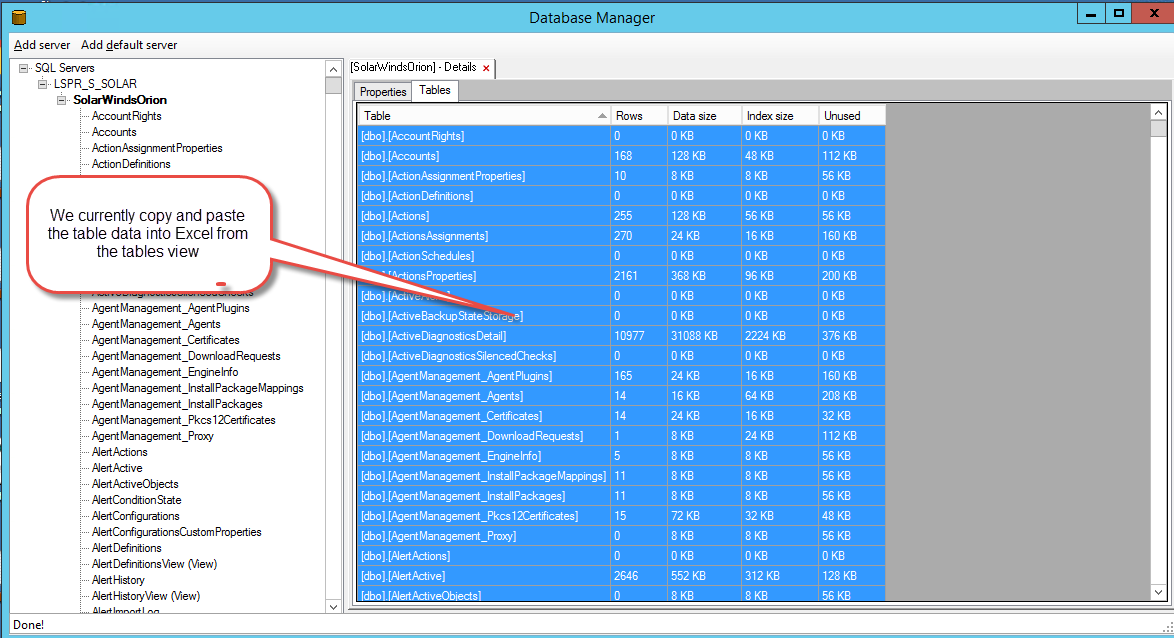Collapse the SolarWindsOrion database node
This screenshot has width=1174, height=638.
tap(61, 100)
